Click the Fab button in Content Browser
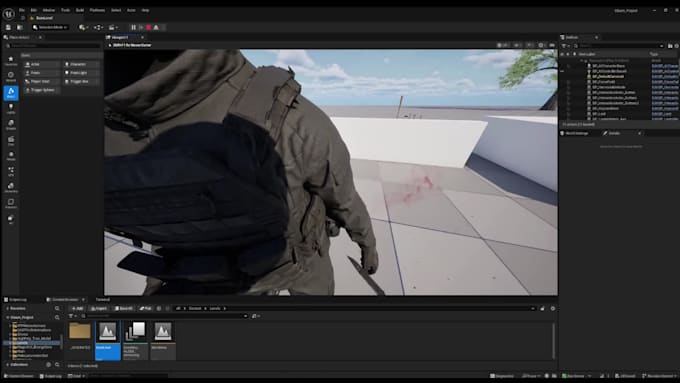The image size is (680, 383). [x=145, y=308]
